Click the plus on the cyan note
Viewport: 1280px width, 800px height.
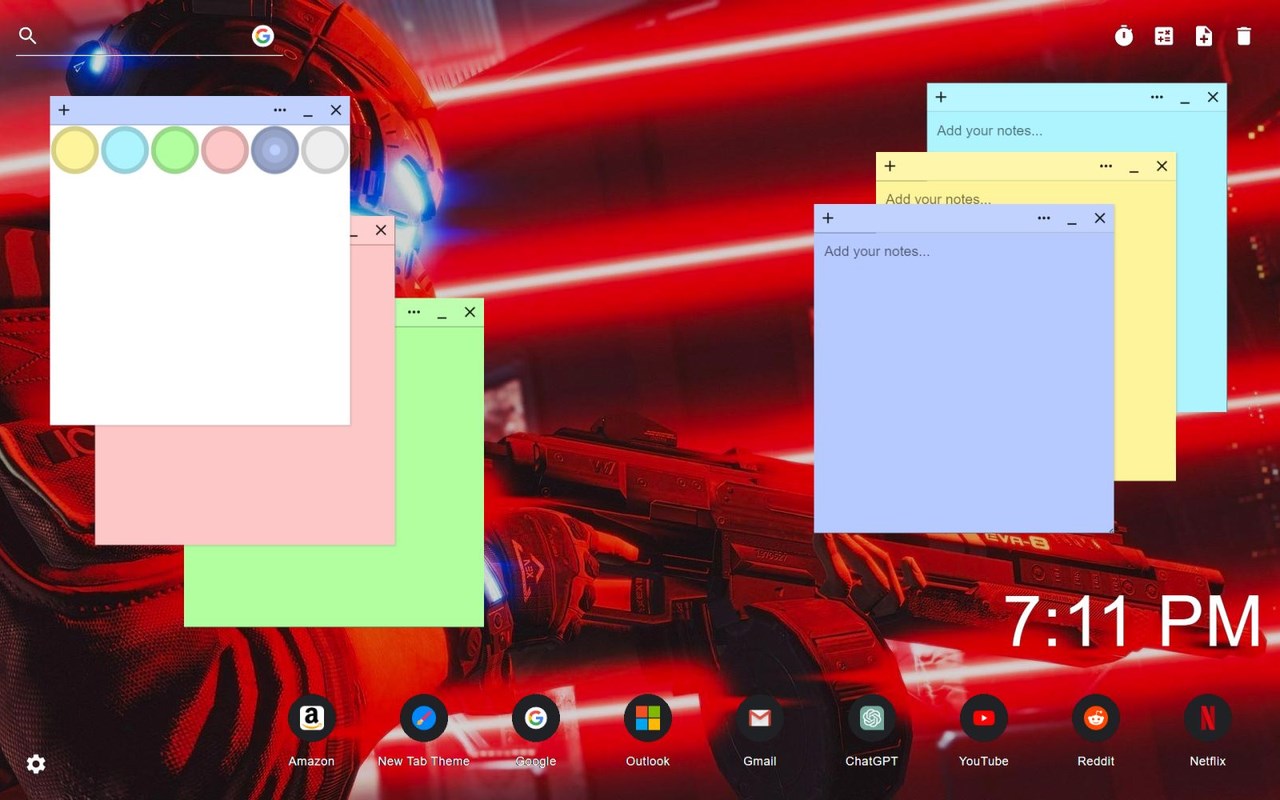(941, 97)
